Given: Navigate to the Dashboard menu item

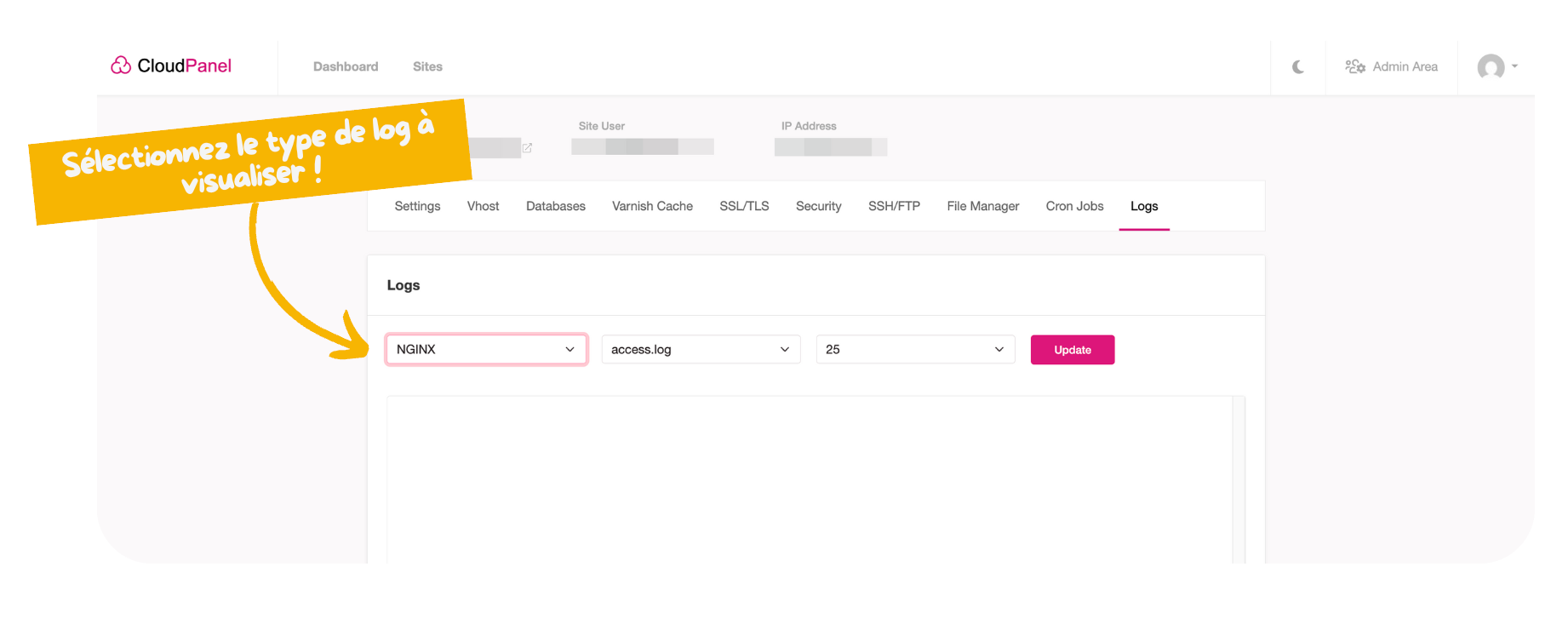Looking at the screenshot, I should tap(346, 66).
